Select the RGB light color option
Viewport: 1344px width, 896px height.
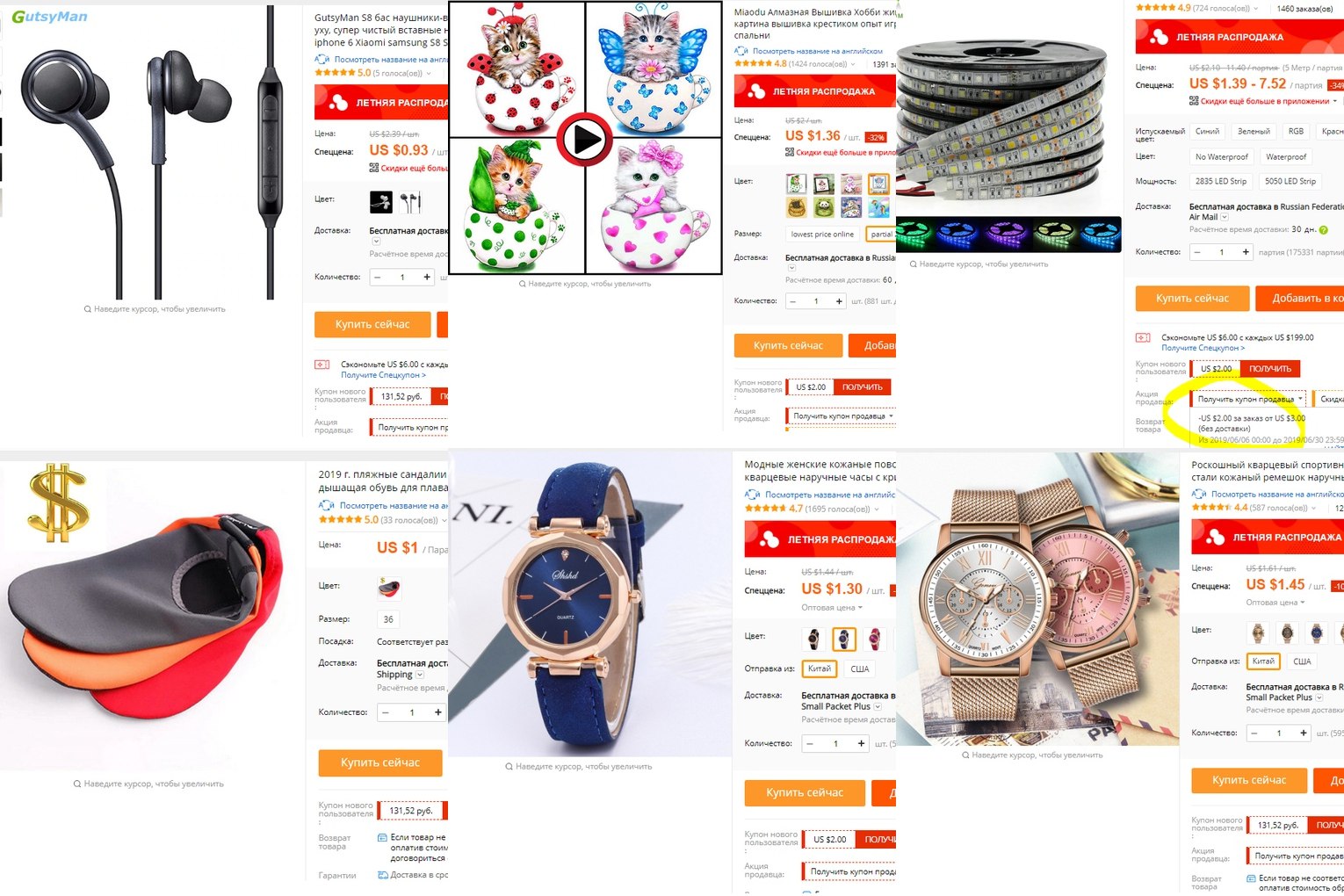[x=1296, y=131]
